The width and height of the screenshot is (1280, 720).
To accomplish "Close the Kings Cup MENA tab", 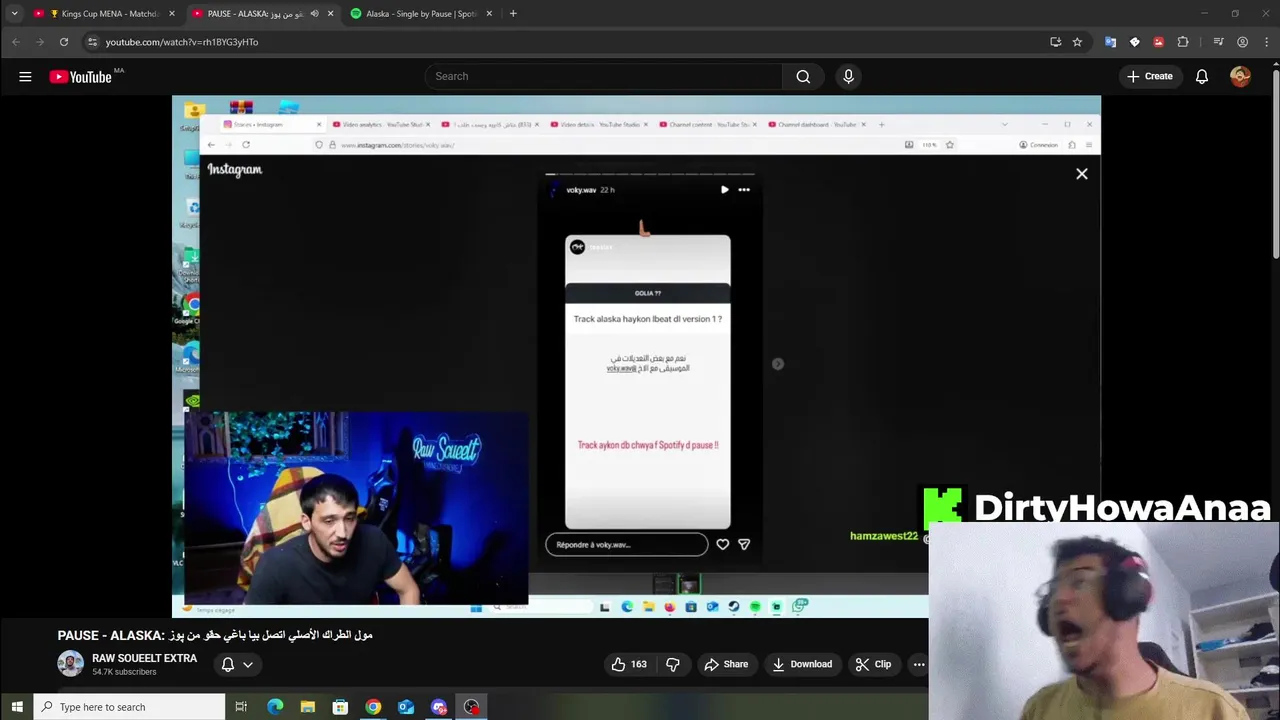I will point(172,14).
